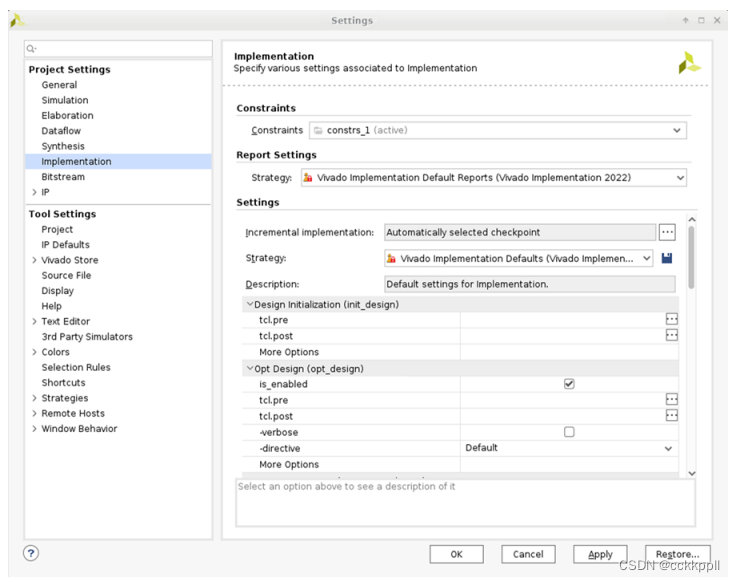Click the OK button
This screenshot has width=735, height=582.
point(457,554)
